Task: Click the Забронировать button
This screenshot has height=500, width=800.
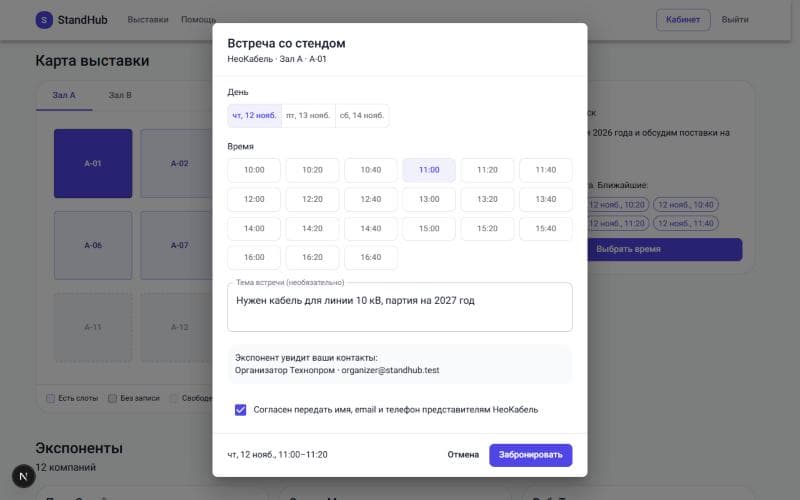Action: pyautogui.click(x=531, y=455)
